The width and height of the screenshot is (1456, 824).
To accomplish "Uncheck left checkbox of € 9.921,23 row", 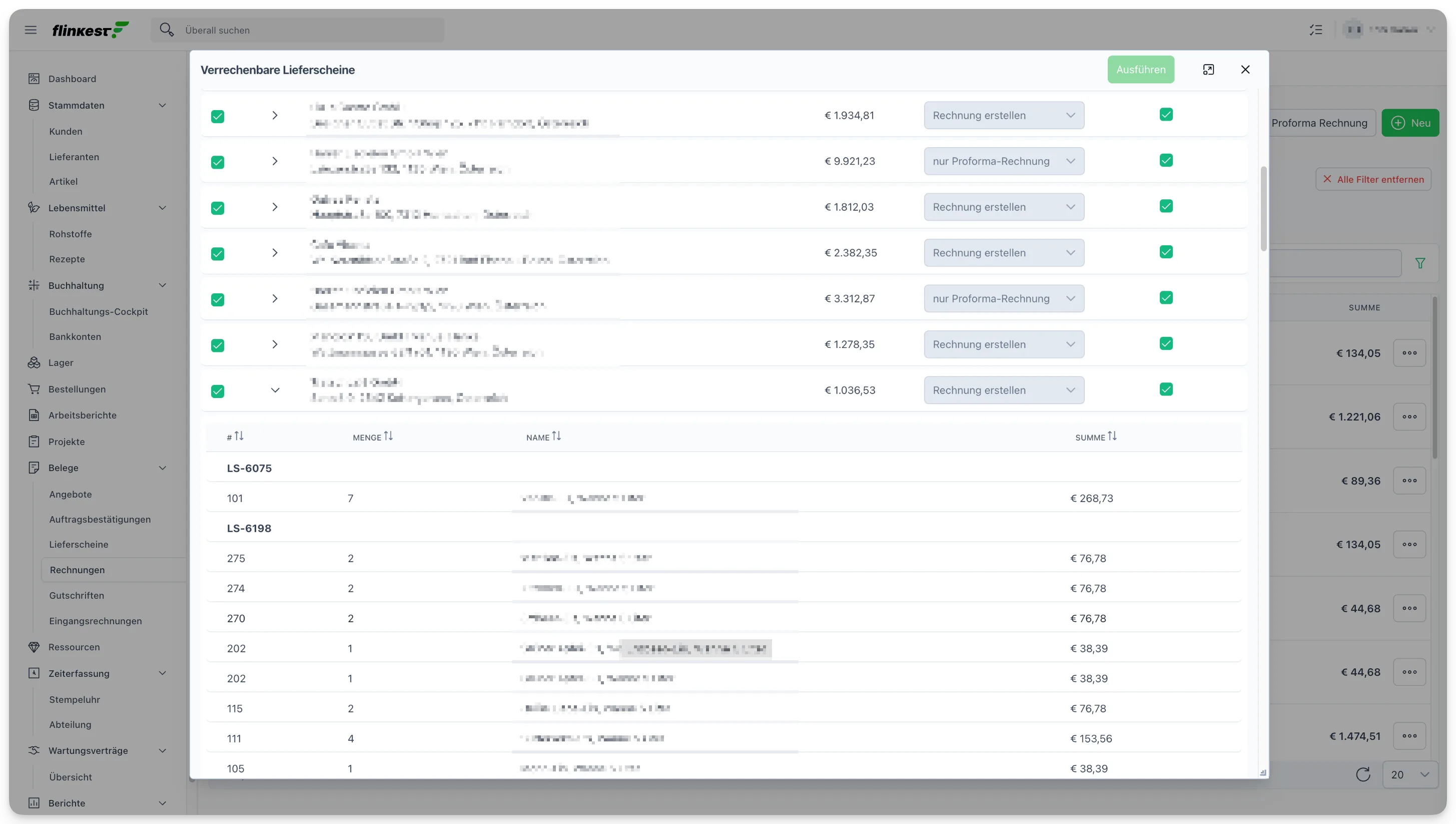I will (x=217, y=162).
